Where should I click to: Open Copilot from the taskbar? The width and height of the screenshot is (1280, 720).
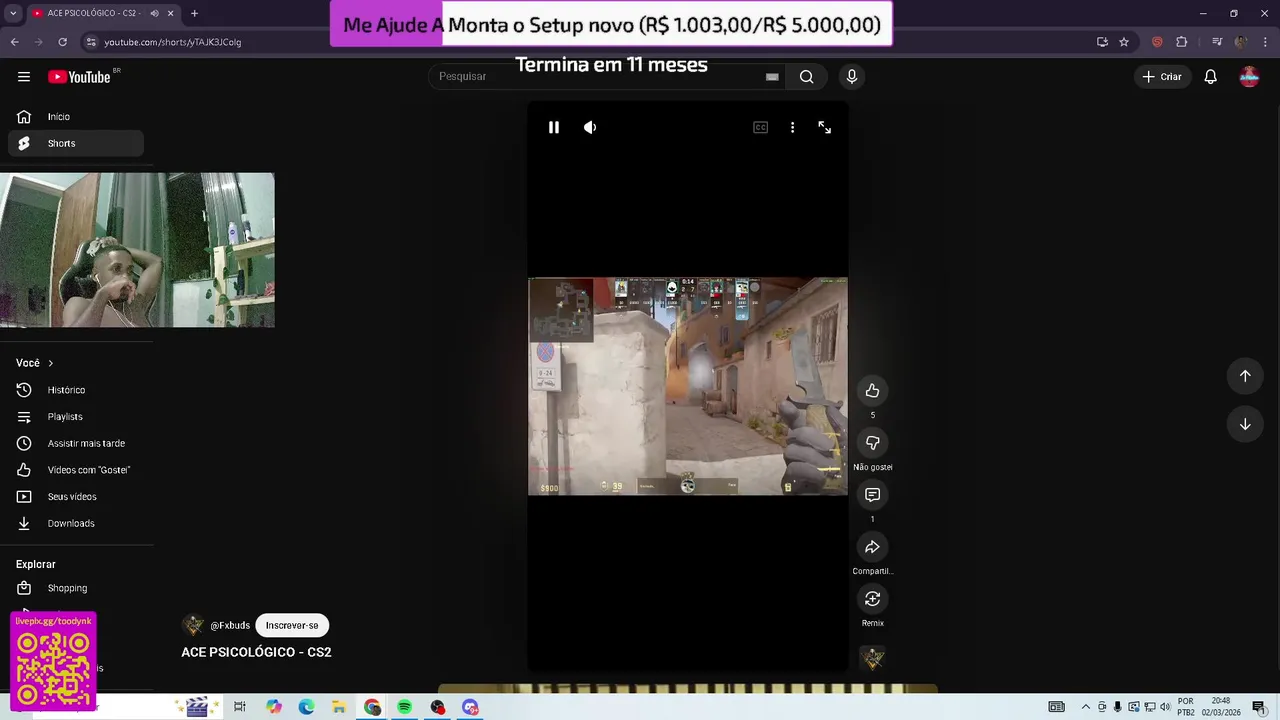click(x=273, y=707)
